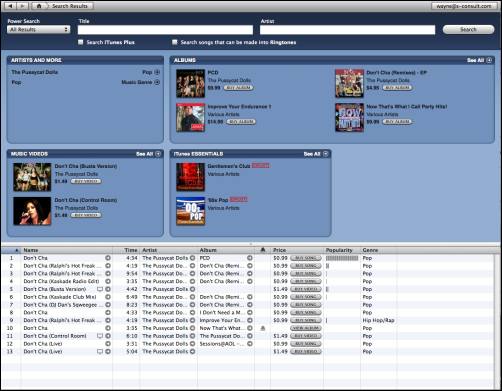This screenshot has height=391, width=502.
Task: Open the Don't Cha (Remixes) - EP cover
Action: (349, 83)
